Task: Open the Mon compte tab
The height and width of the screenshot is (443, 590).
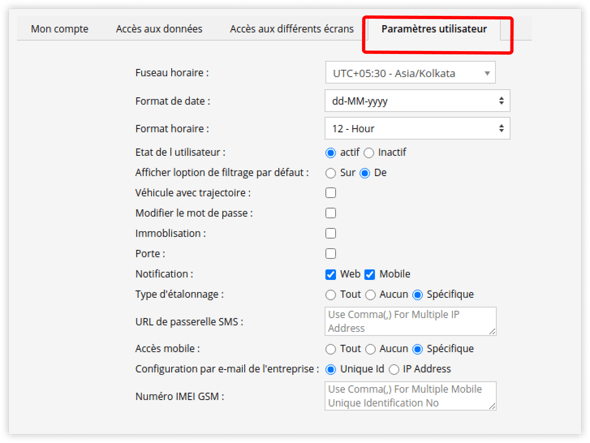Action: click(59, 29)
